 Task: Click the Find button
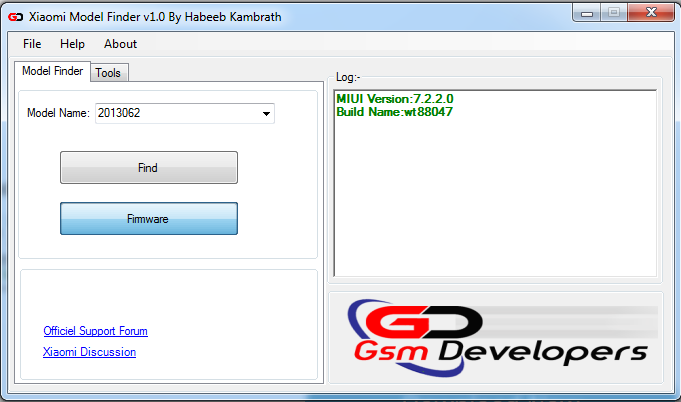click(149, 168)
